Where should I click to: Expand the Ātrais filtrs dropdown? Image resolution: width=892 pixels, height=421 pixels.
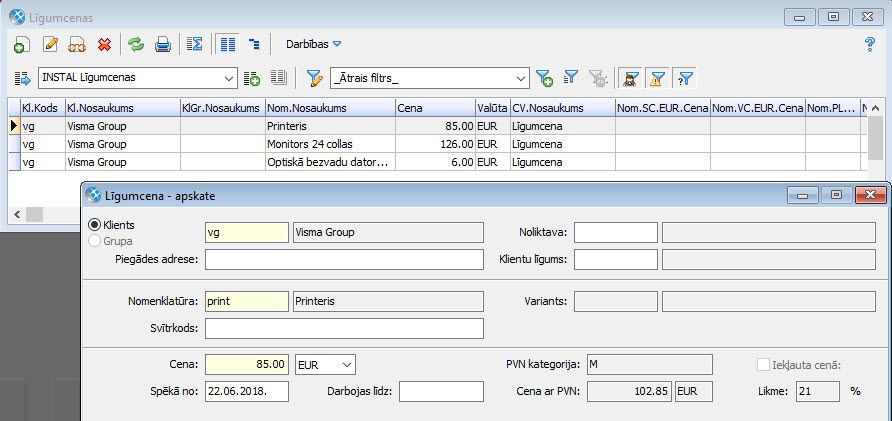(x=520, y=78)
